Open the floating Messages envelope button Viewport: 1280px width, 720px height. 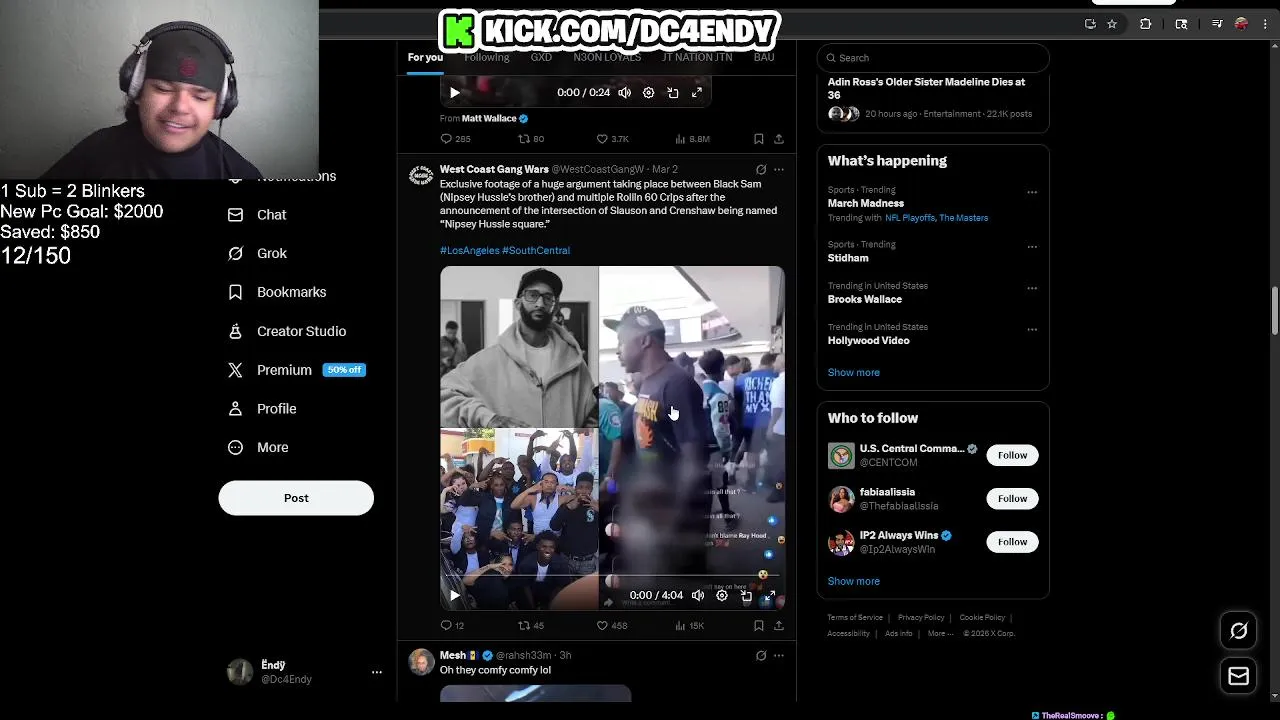pos(1239,676)
